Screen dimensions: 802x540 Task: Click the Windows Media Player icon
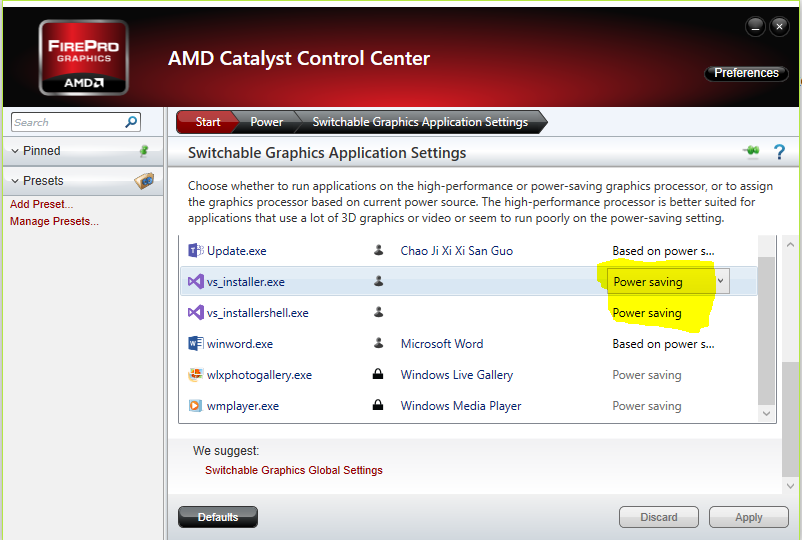point(196,406)
